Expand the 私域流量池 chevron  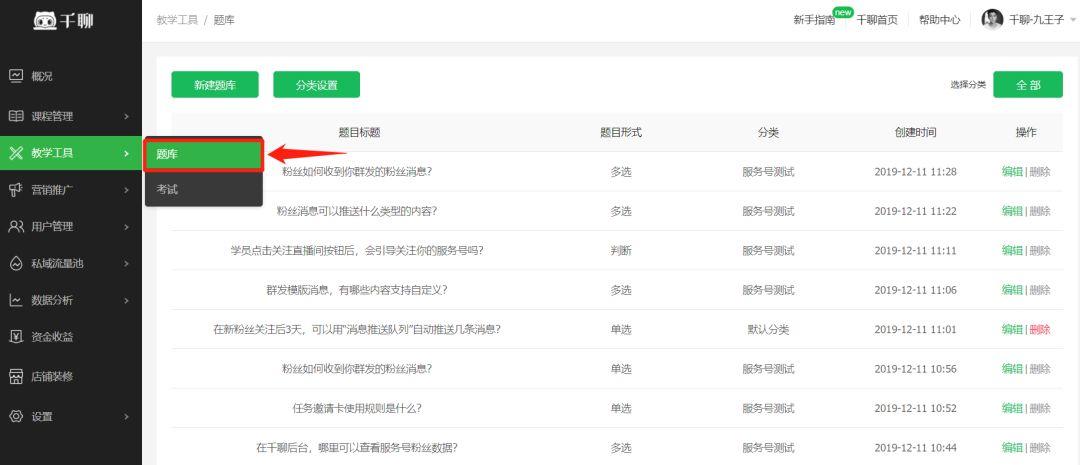click(126, 263)
